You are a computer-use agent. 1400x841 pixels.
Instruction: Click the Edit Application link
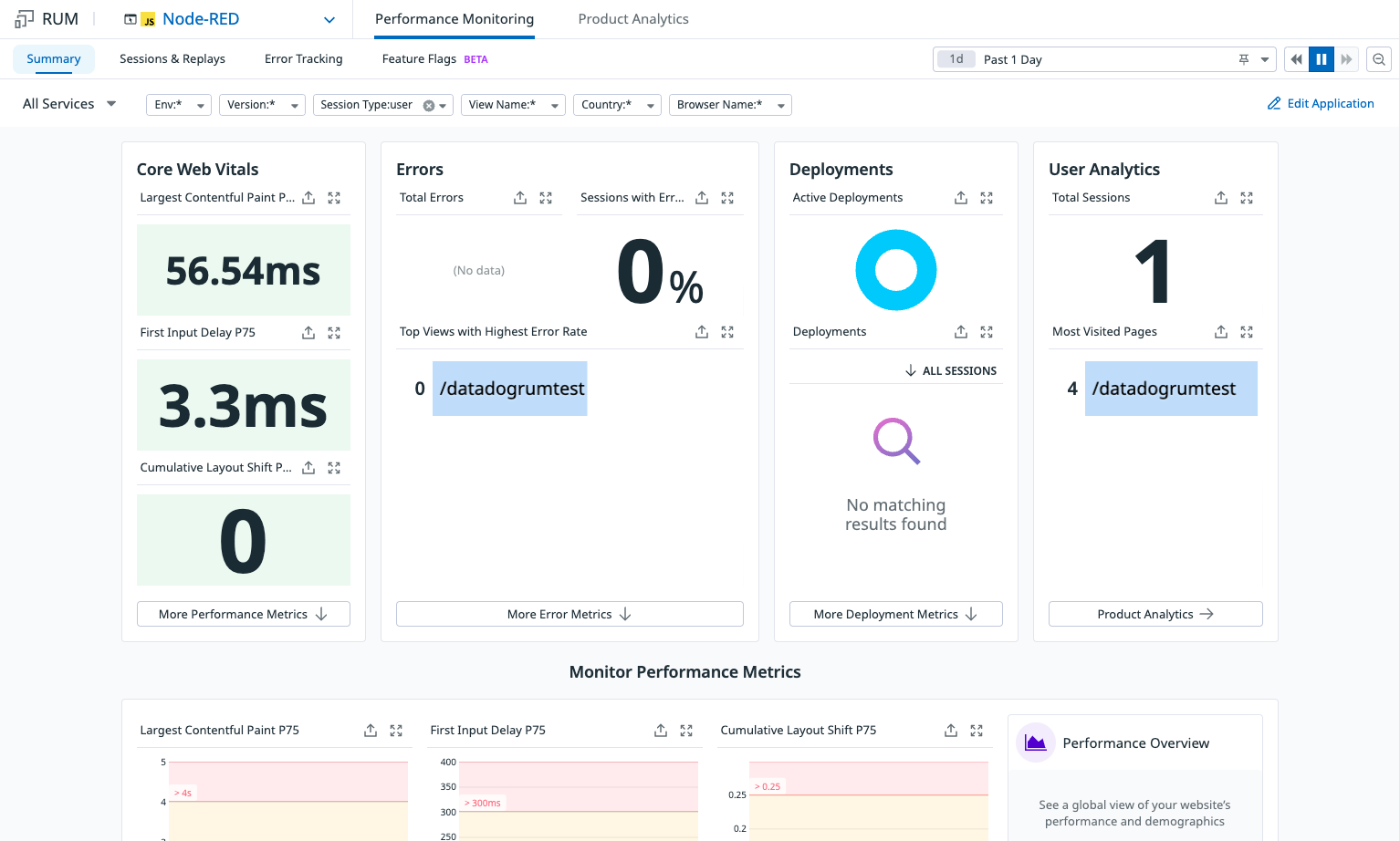pos(1321,104)
